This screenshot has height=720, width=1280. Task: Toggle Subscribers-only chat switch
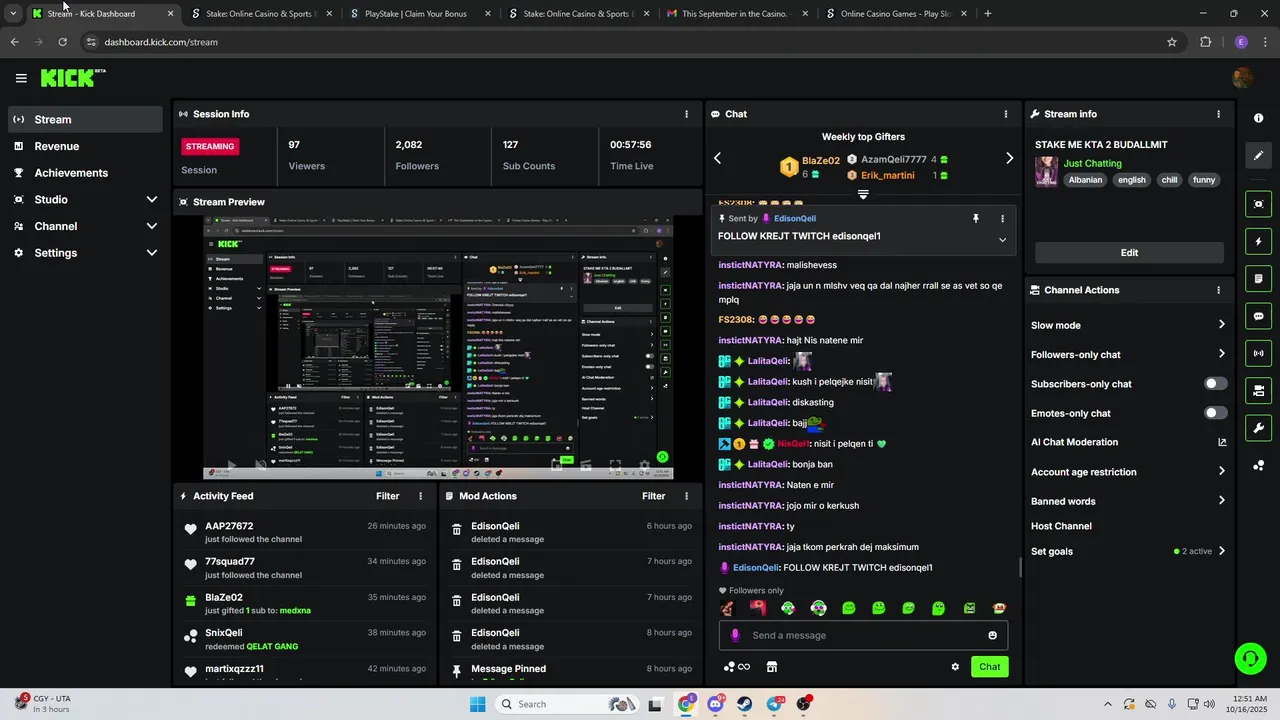[x=1216, y=384]
